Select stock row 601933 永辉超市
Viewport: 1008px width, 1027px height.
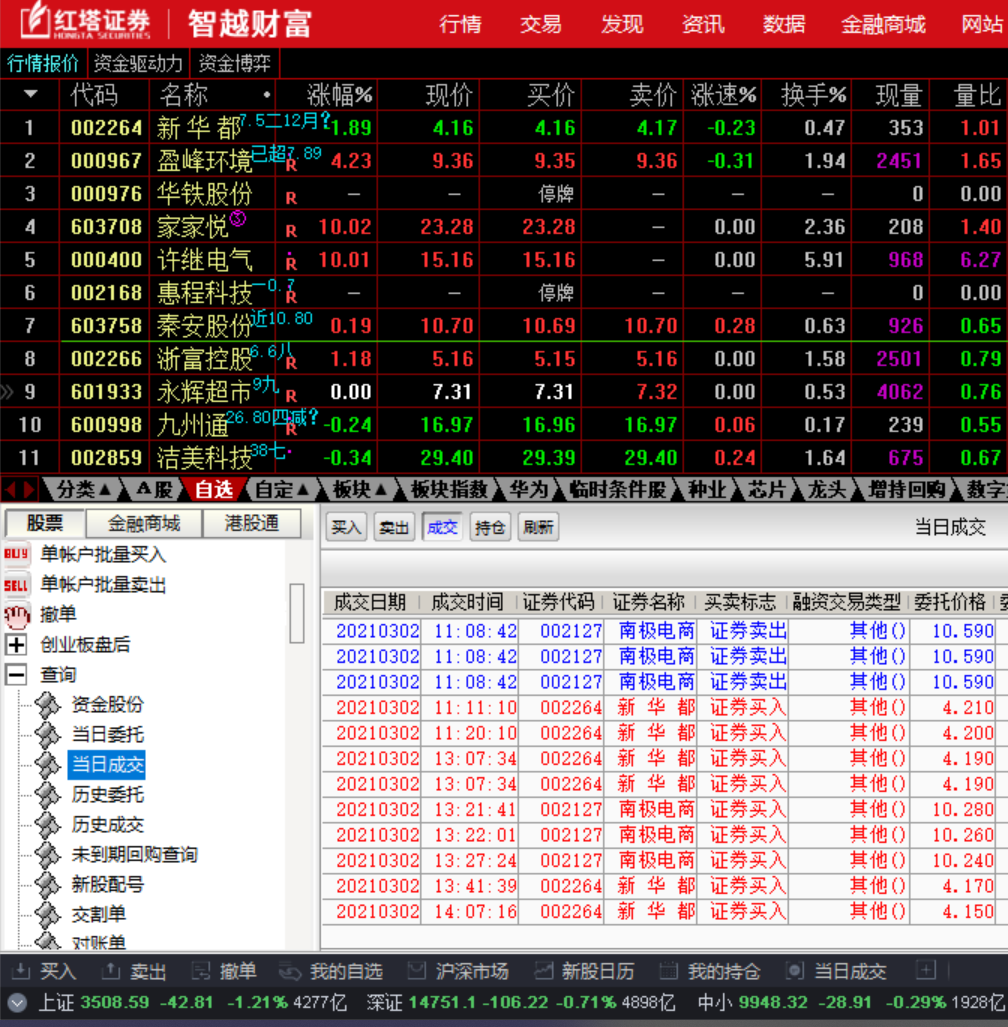[504, 392]
